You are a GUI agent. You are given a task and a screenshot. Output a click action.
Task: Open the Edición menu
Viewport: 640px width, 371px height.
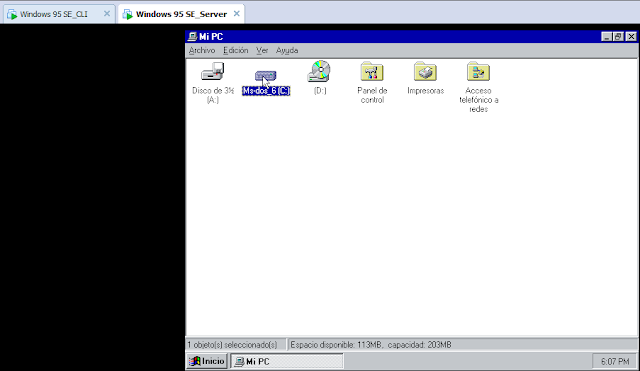pos(236,51)
